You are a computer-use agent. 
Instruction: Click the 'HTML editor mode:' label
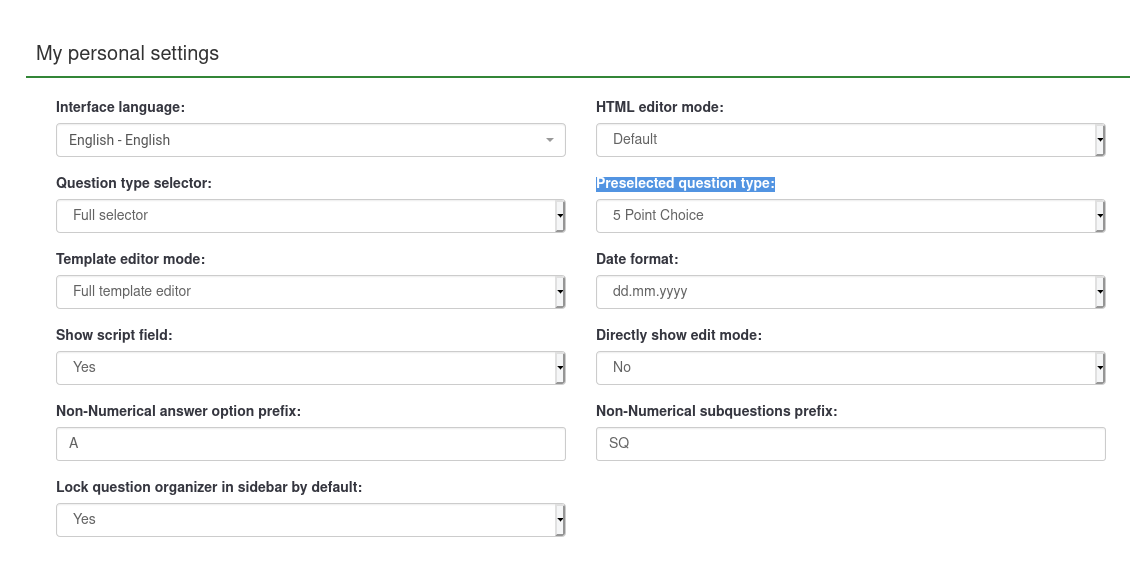click(x=659, y=107)
